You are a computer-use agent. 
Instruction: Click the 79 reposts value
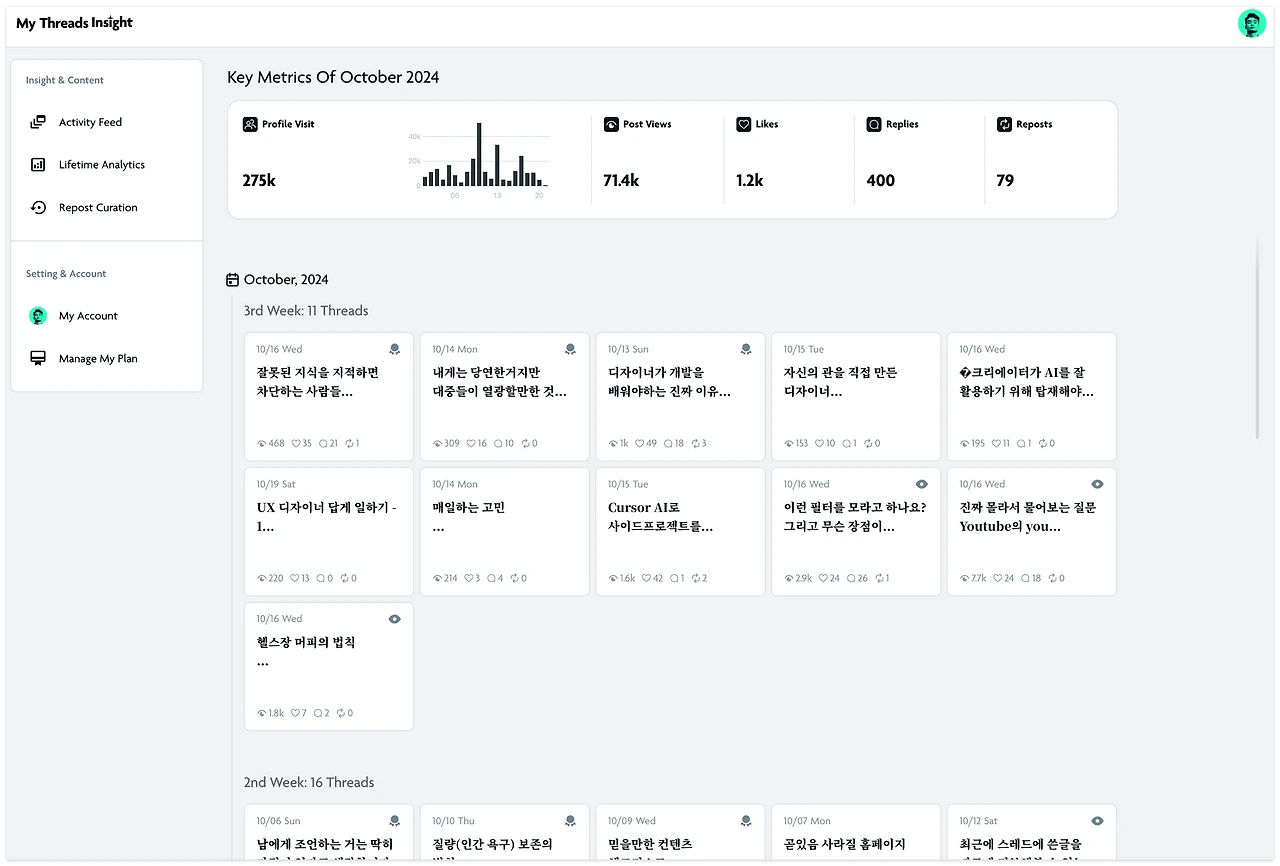[1005, 181]
